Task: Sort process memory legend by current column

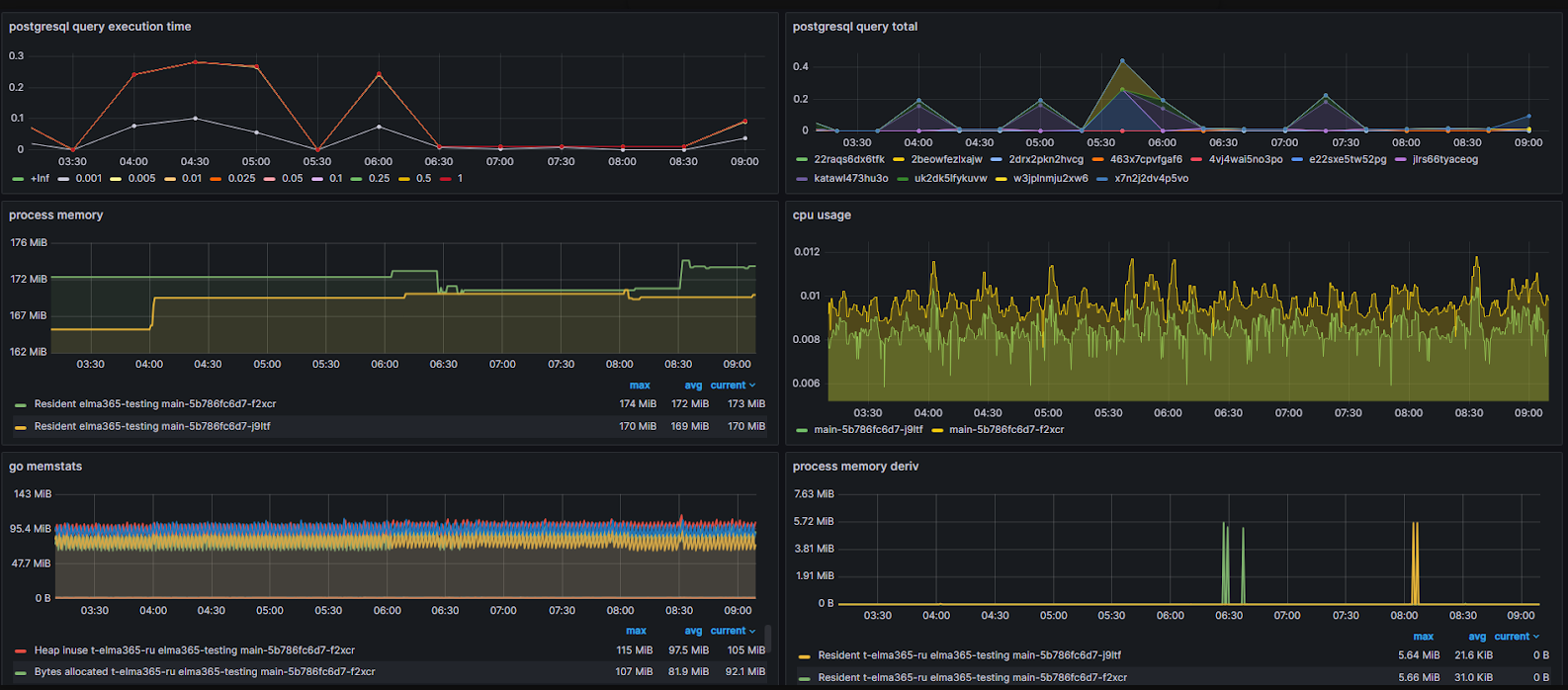Action: pos(733,386)
